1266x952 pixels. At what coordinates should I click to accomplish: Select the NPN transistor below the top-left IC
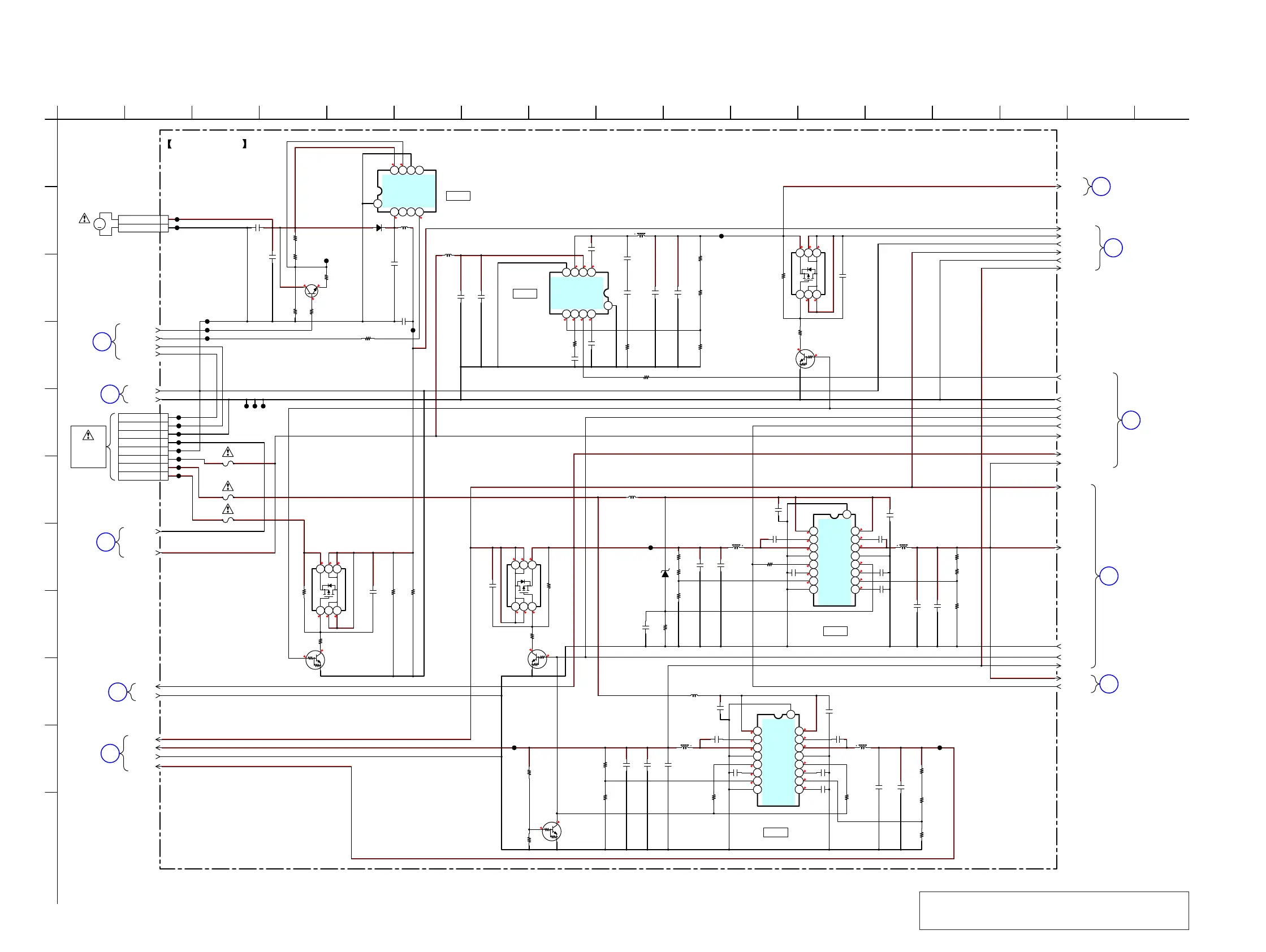click(x=312, y=291)
